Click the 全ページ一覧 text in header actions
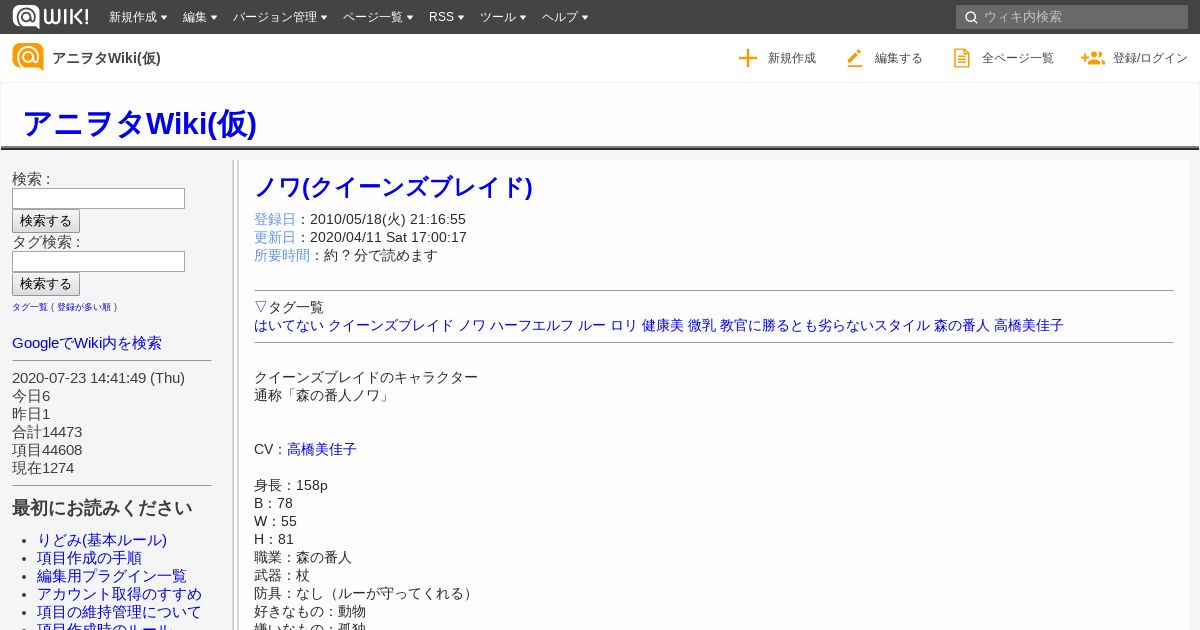1200x630 pixels. click(1018, 58)
